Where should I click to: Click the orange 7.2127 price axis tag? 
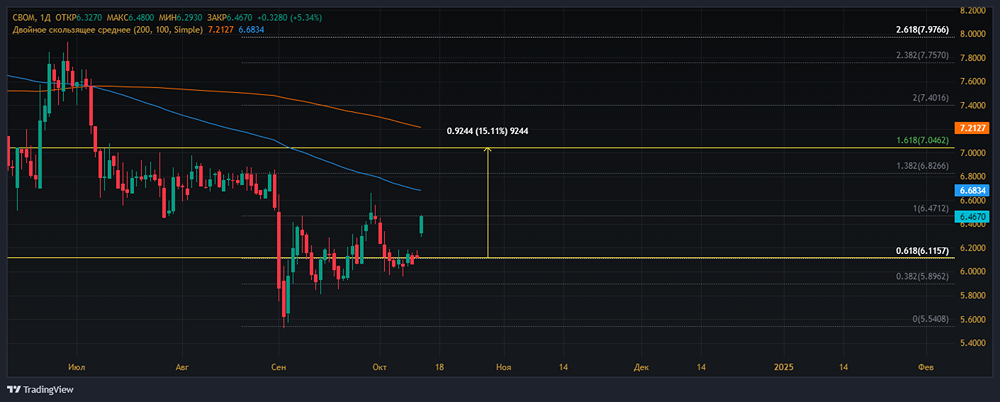point(971,128)
